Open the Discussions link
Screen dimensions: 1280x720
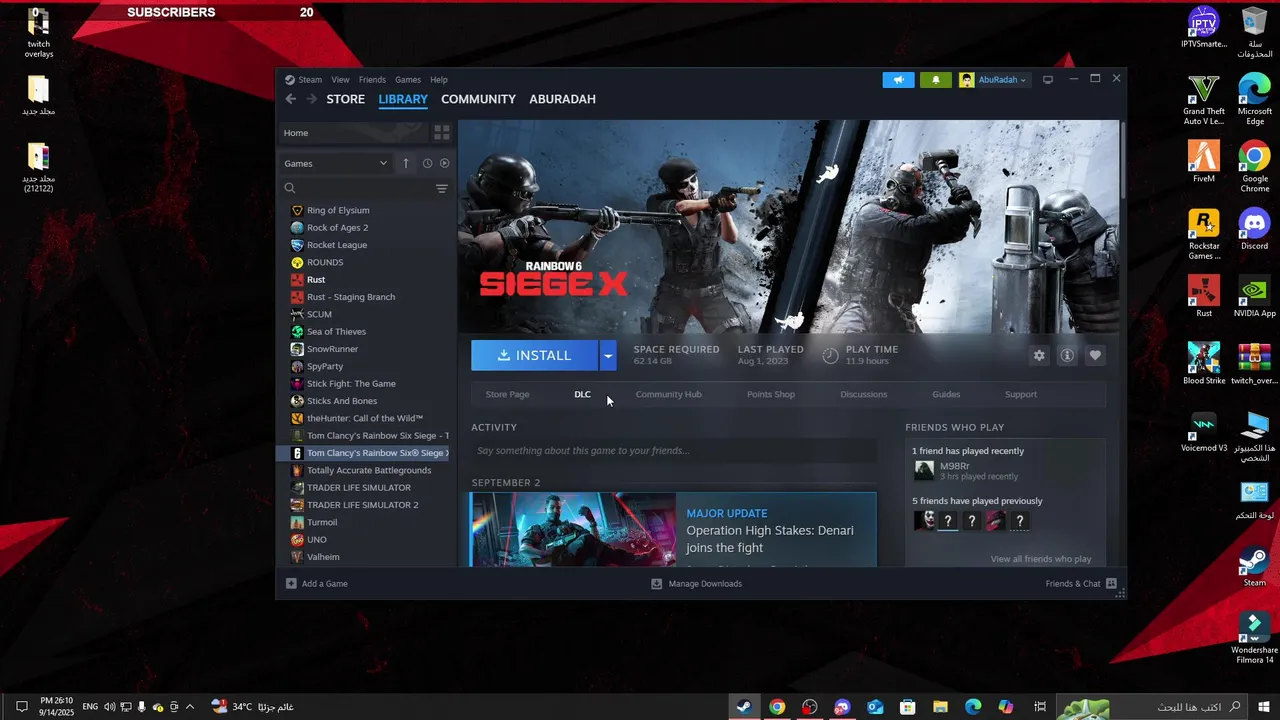coord(863,394)
